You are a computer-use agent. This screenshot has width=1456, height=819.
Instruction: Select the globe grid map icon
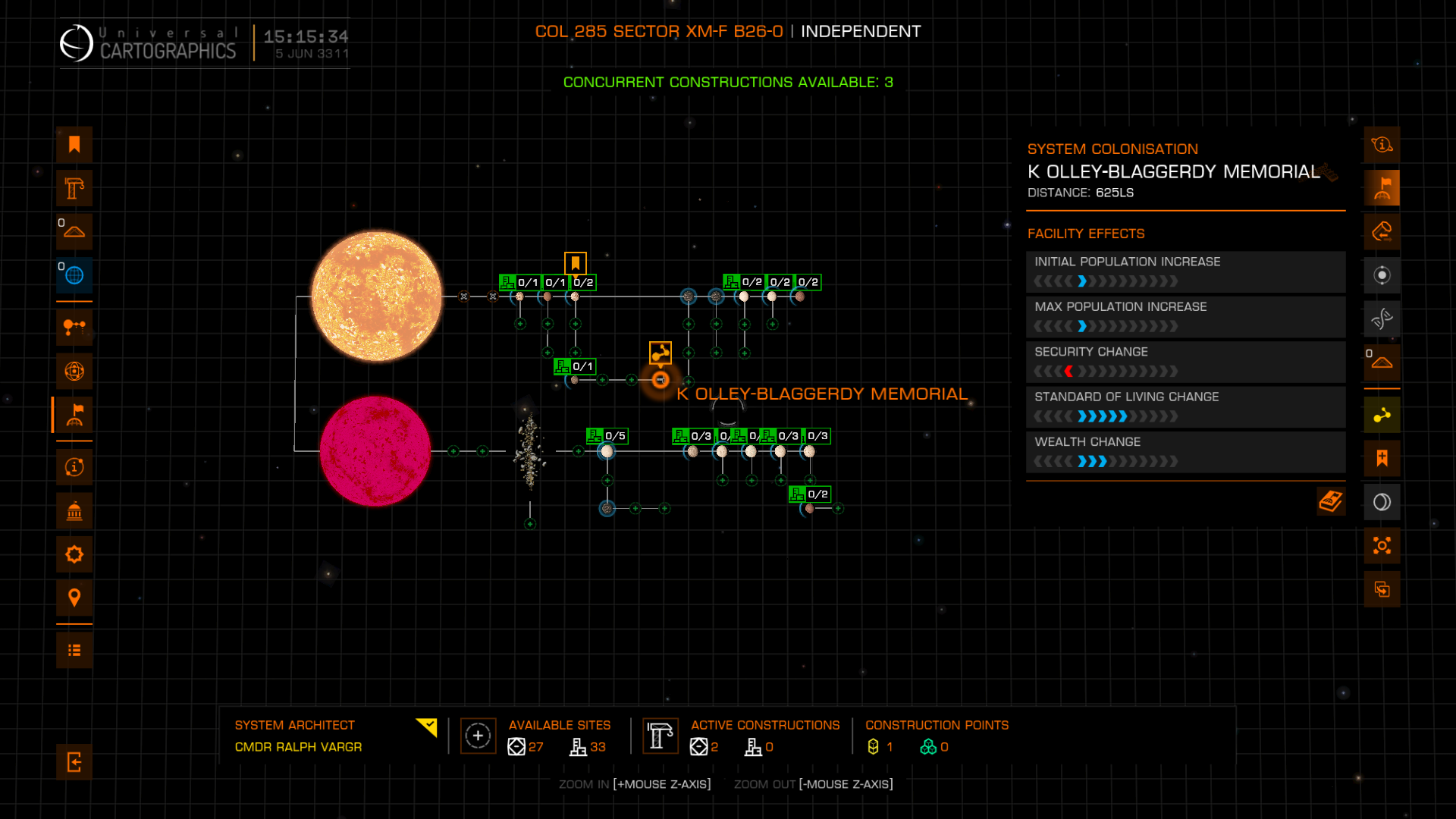coord(74,371)
